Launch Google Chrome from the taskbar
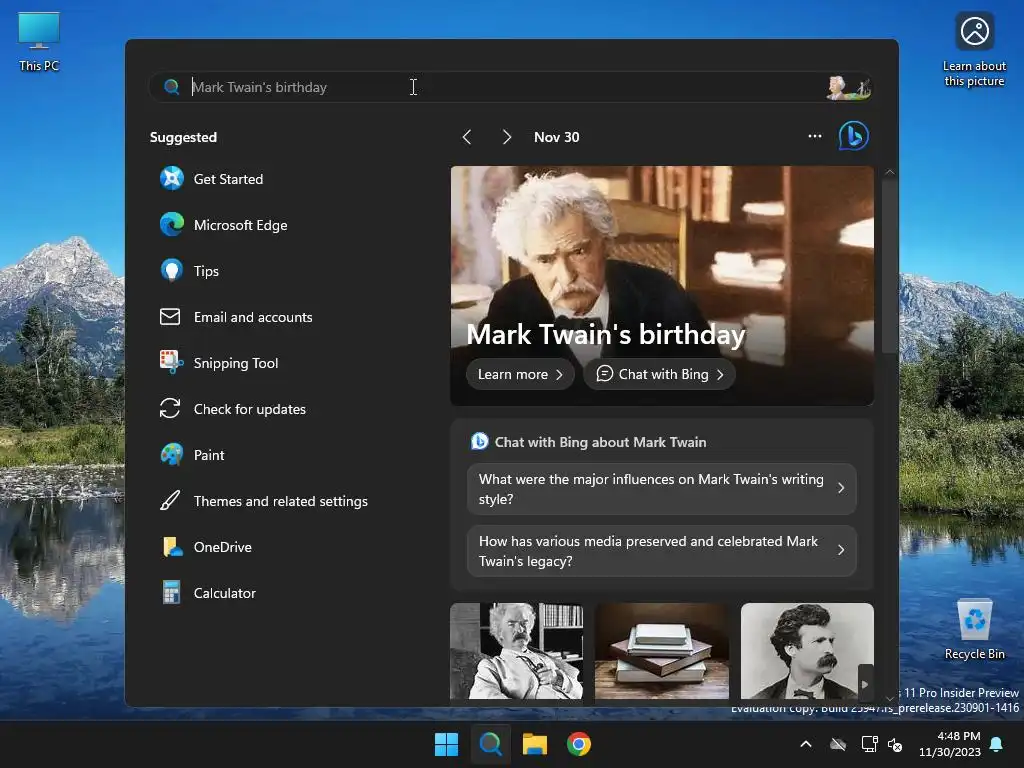1024x768 pixels. click(579, 744)
